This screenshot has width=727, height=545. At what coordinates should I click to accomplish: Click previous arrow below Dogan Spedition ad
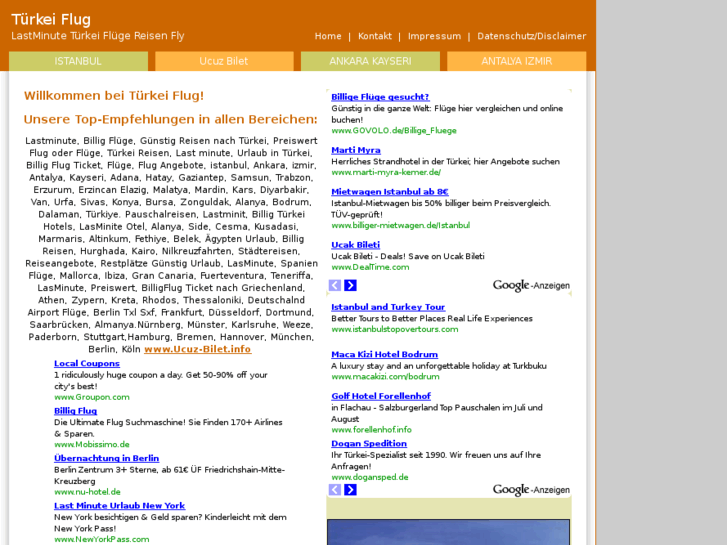335,489
